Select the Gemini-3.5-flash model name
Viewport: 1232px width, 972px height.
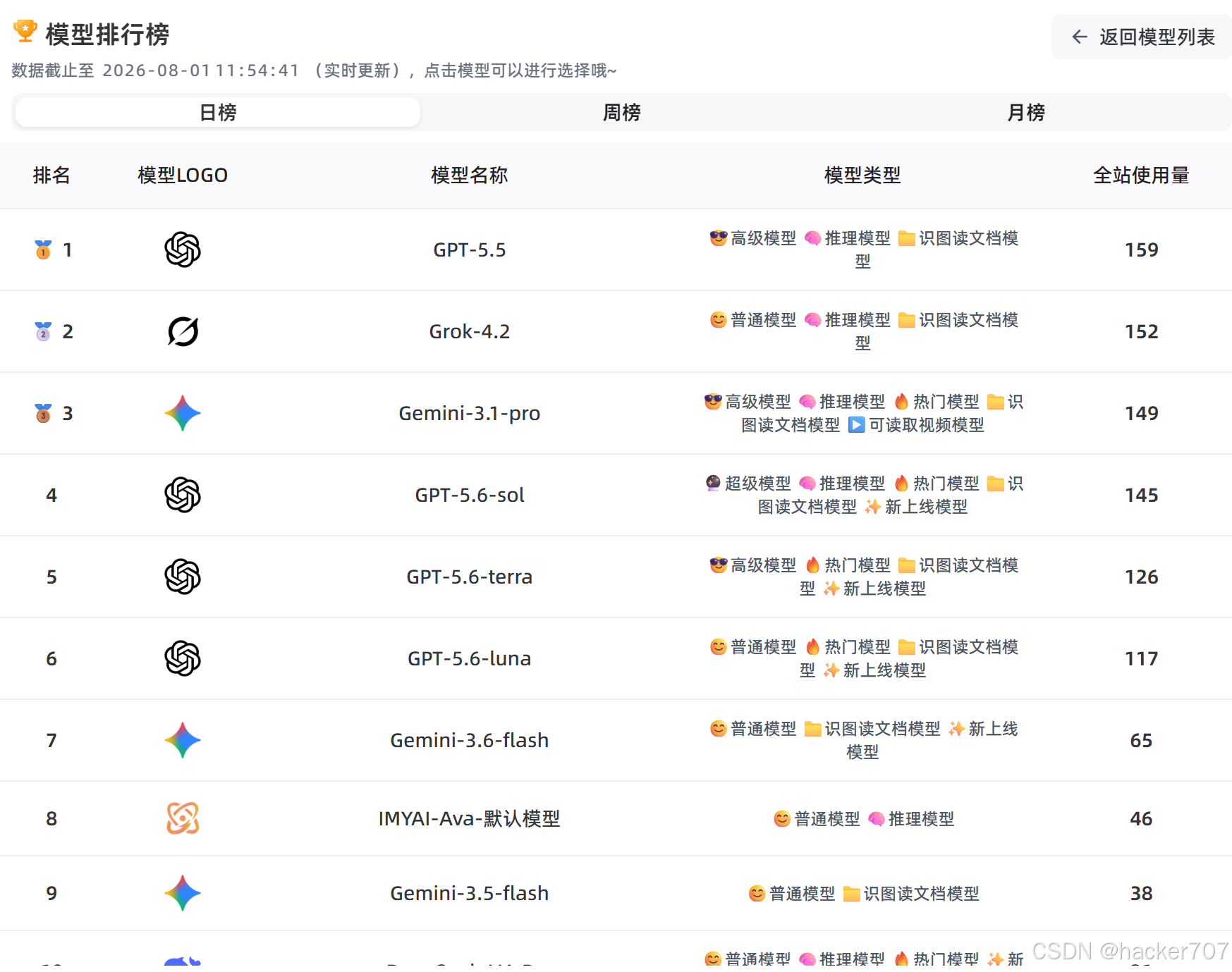tap(470, 894)
